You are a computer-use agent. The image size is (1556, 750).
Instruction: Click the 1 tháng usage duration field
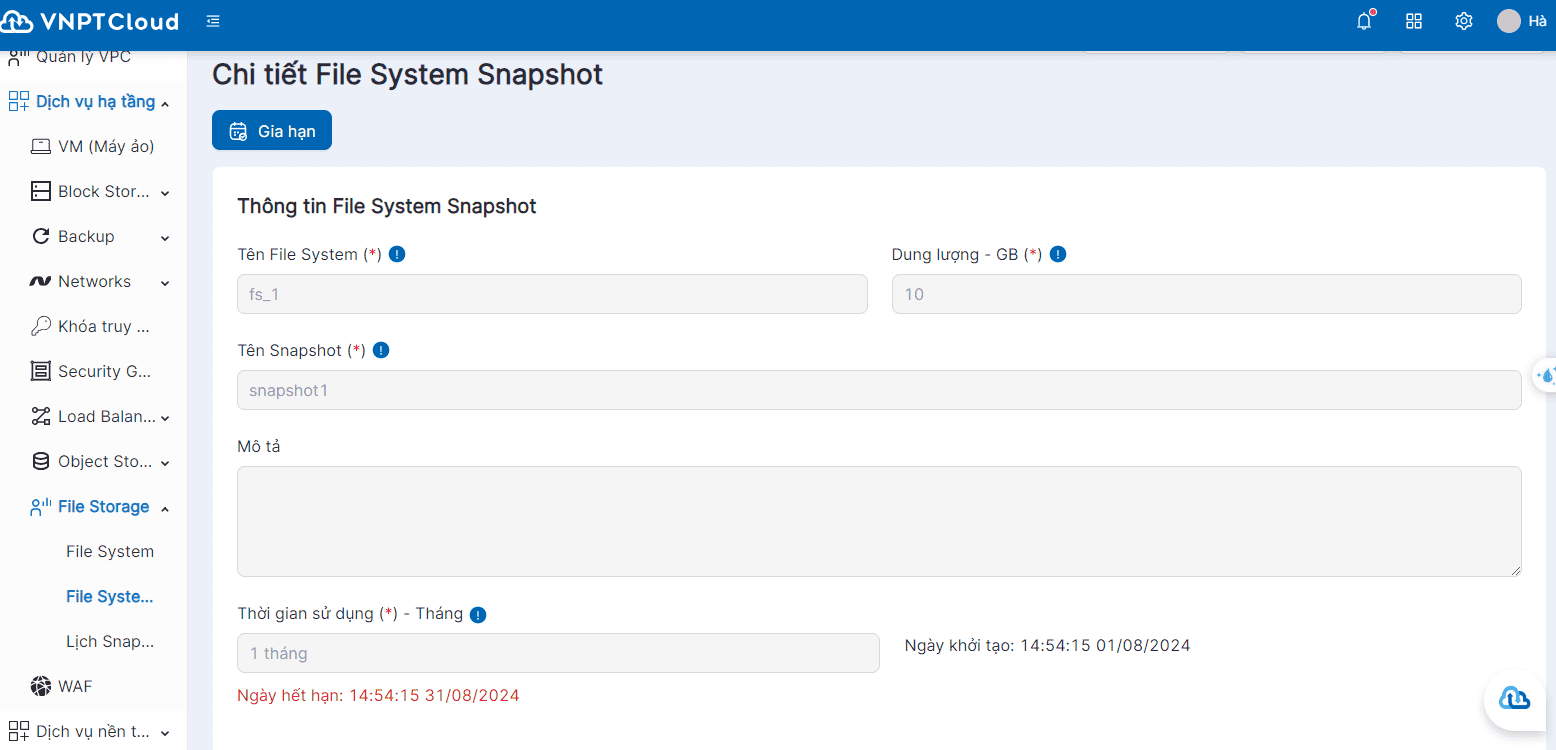(558, 653)
